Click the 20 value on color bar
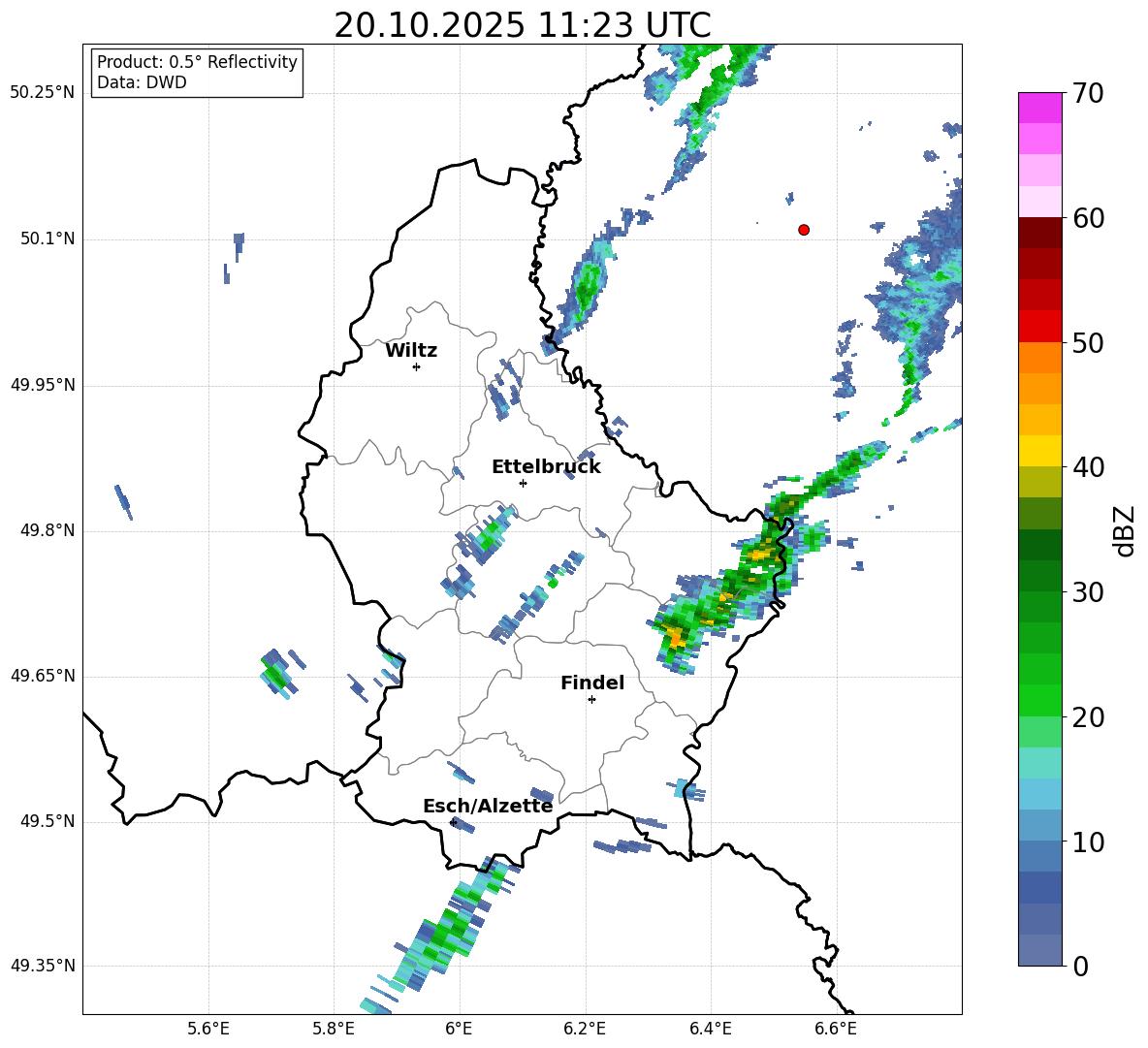This screenshot has height=1048, width=1148. coord(1087,716)
